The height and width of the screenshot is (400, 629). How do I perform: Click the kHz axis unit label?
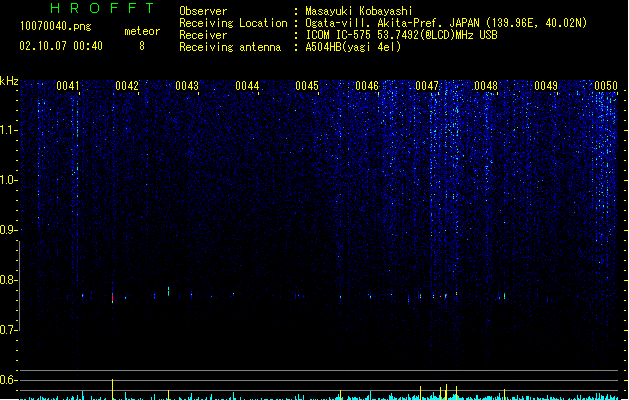tap(9, 81)
